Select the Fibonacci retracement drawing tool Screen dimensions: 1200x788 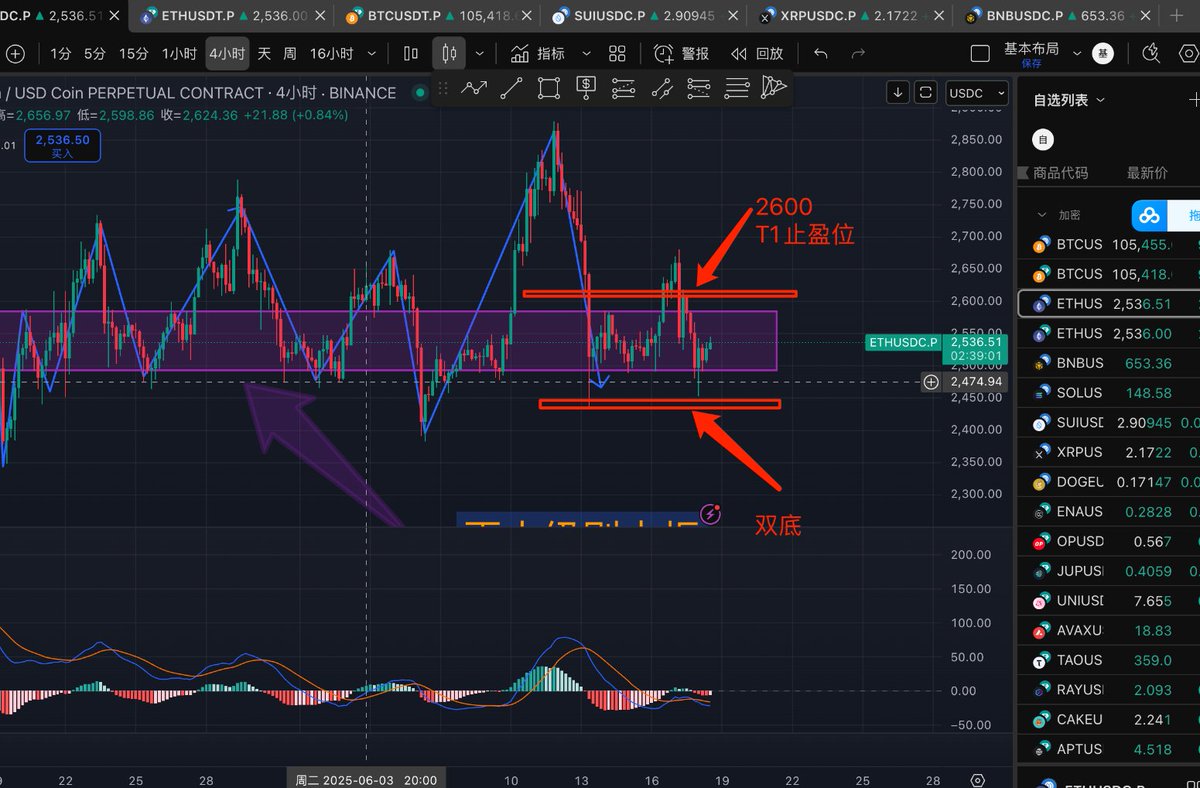point(623,88)
